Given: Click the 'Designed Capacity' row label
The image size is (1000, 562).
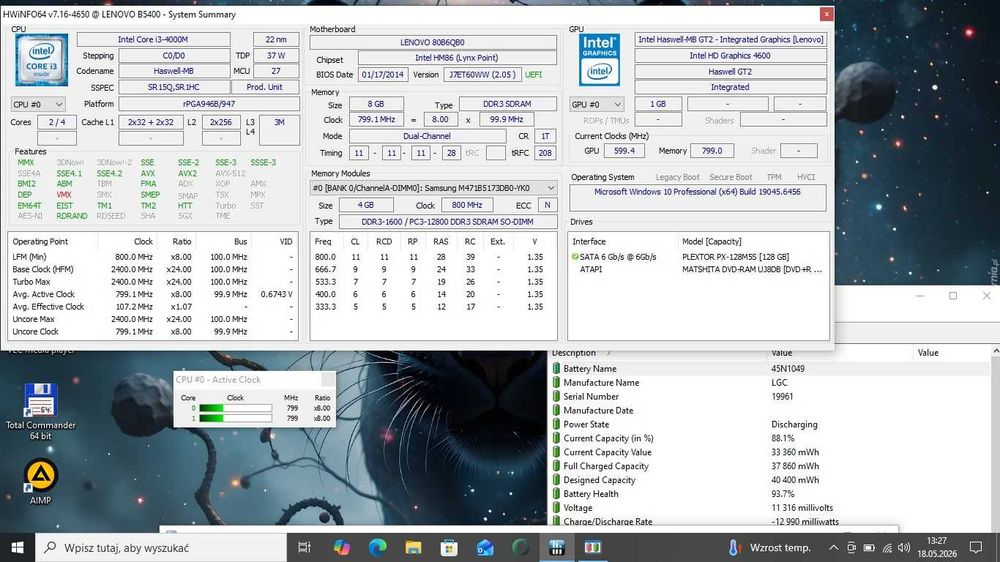Looking at the screenshot, I should 599,480.
